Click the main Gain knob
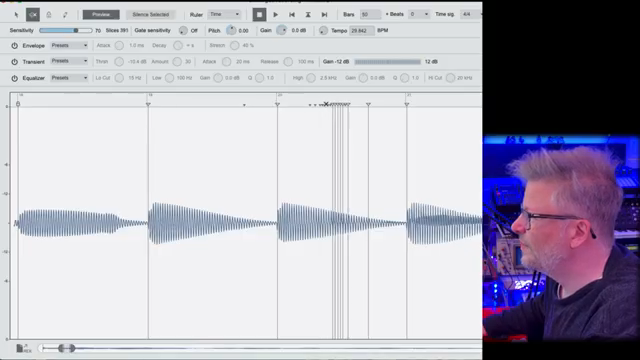 coord(282,30)
